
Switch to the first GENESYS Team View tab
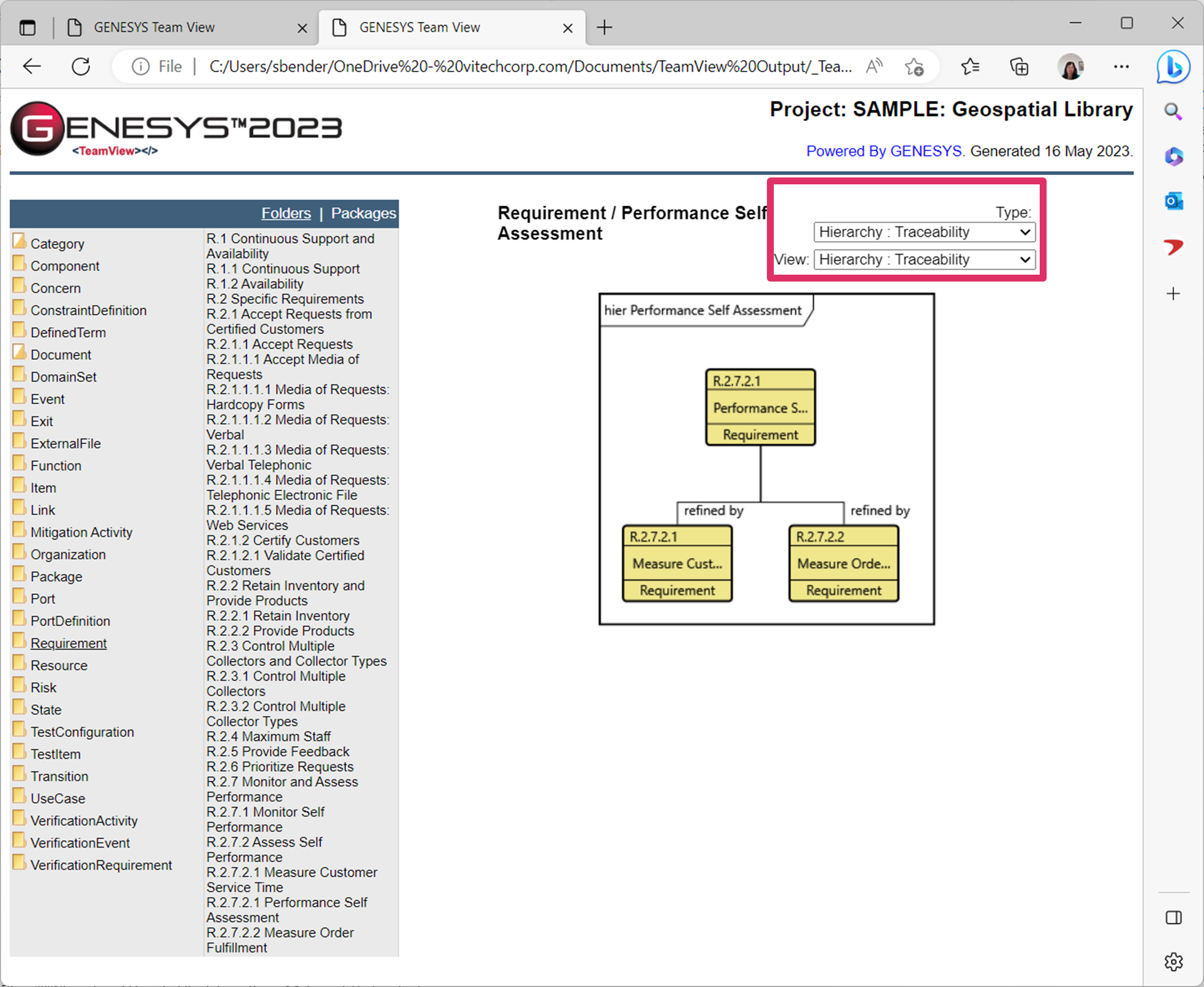tap(154, 28)
